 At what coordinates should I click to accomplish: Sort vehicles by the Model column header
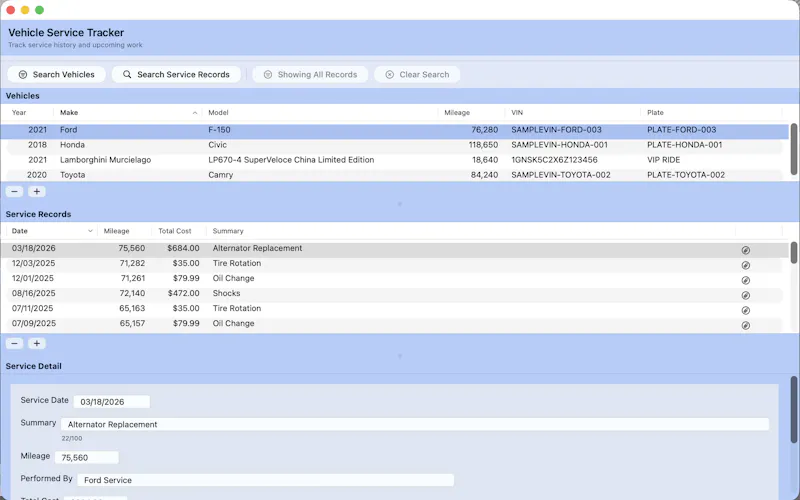(320, 112)
